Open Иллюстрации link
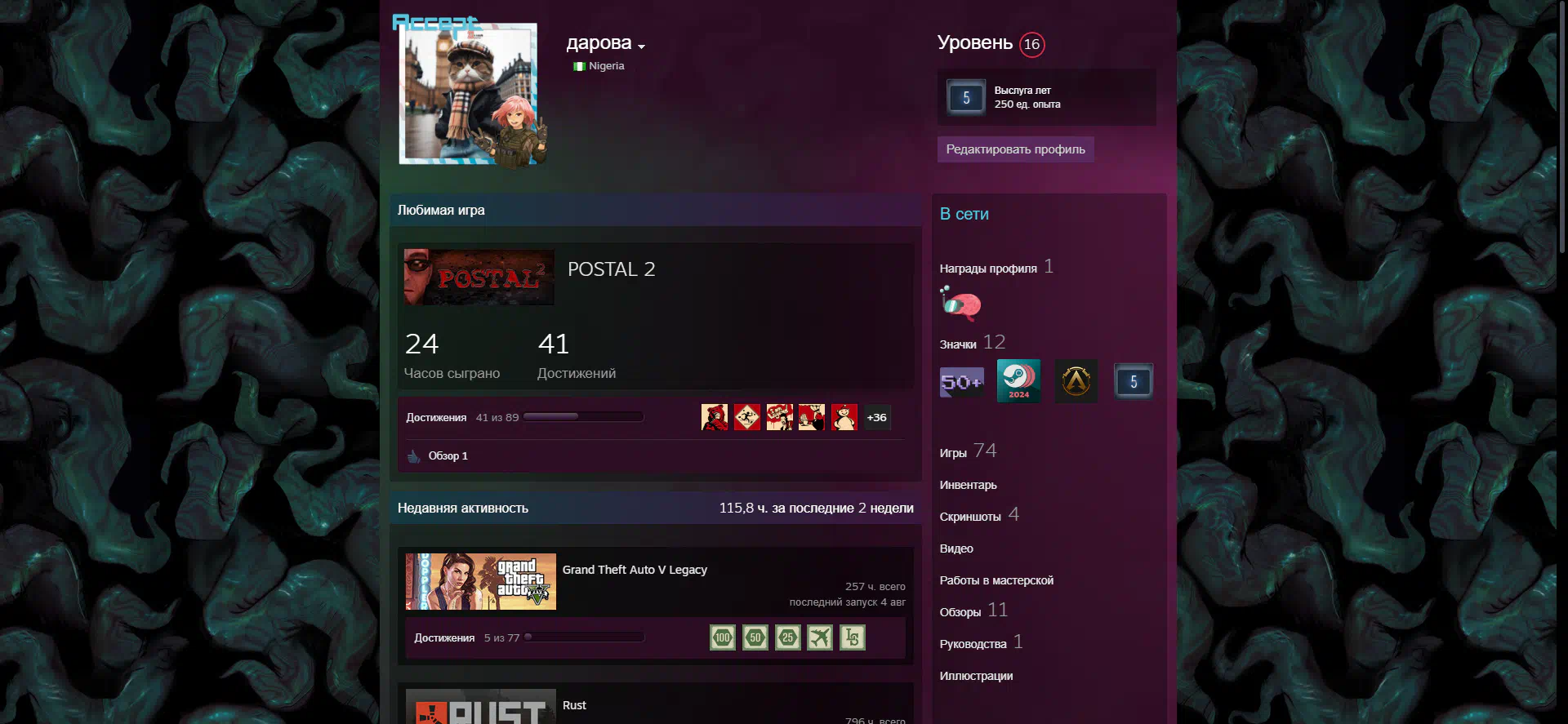 click(976, 676)
